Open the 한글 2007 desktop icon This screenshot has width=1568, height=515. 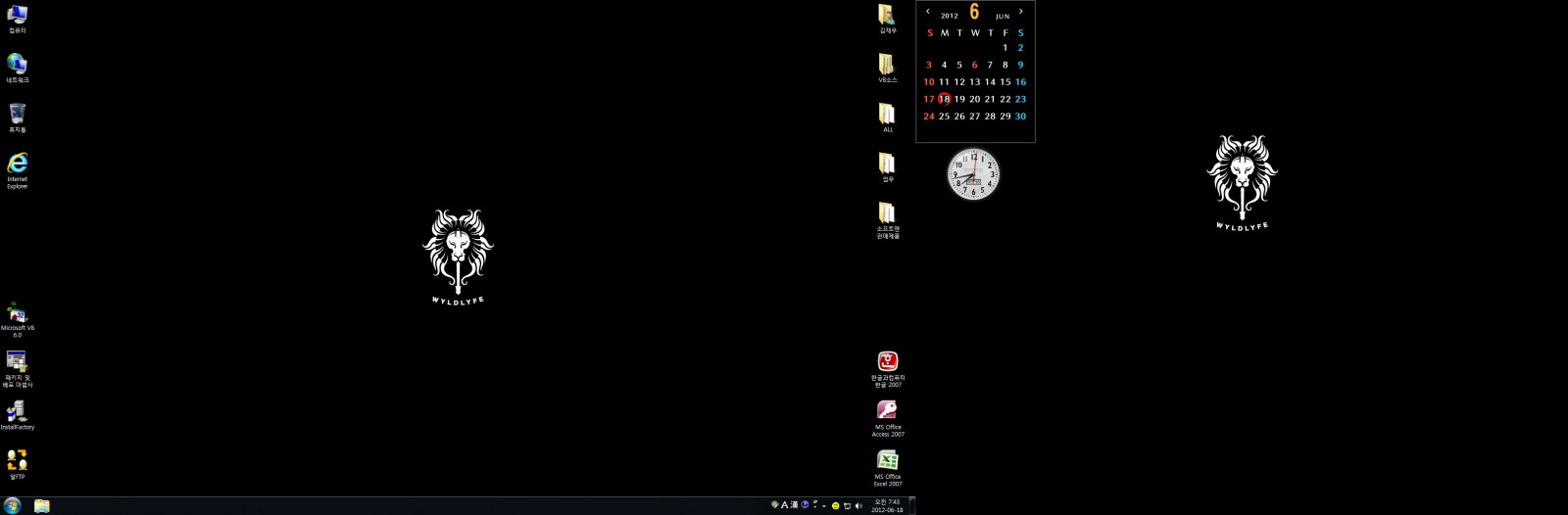(887, 362)
